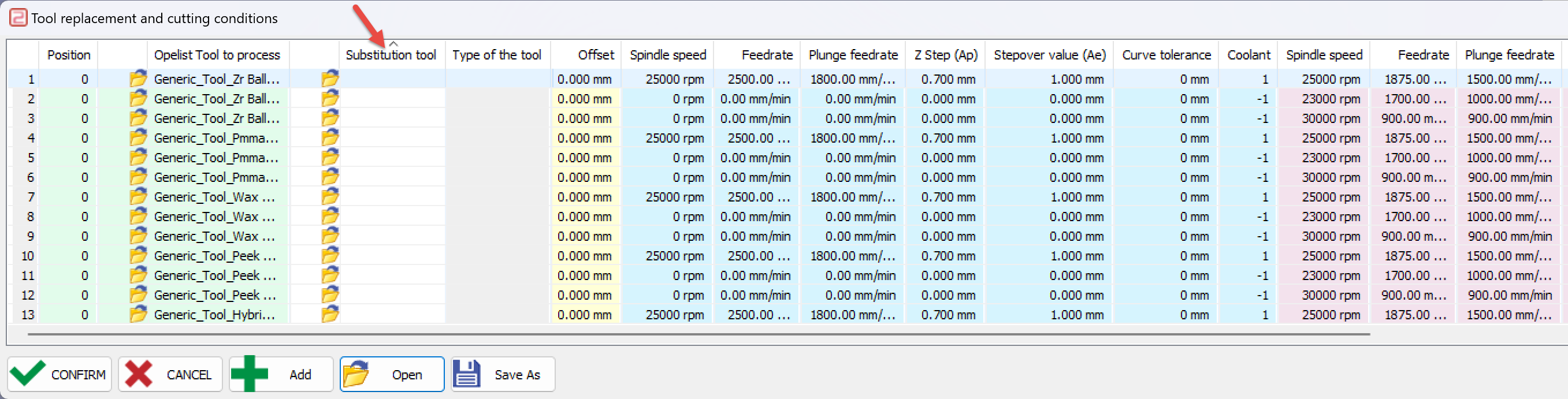1568x399 pixels.
Task: Click the Save As floppy disk button
Action: pos(503,374)
